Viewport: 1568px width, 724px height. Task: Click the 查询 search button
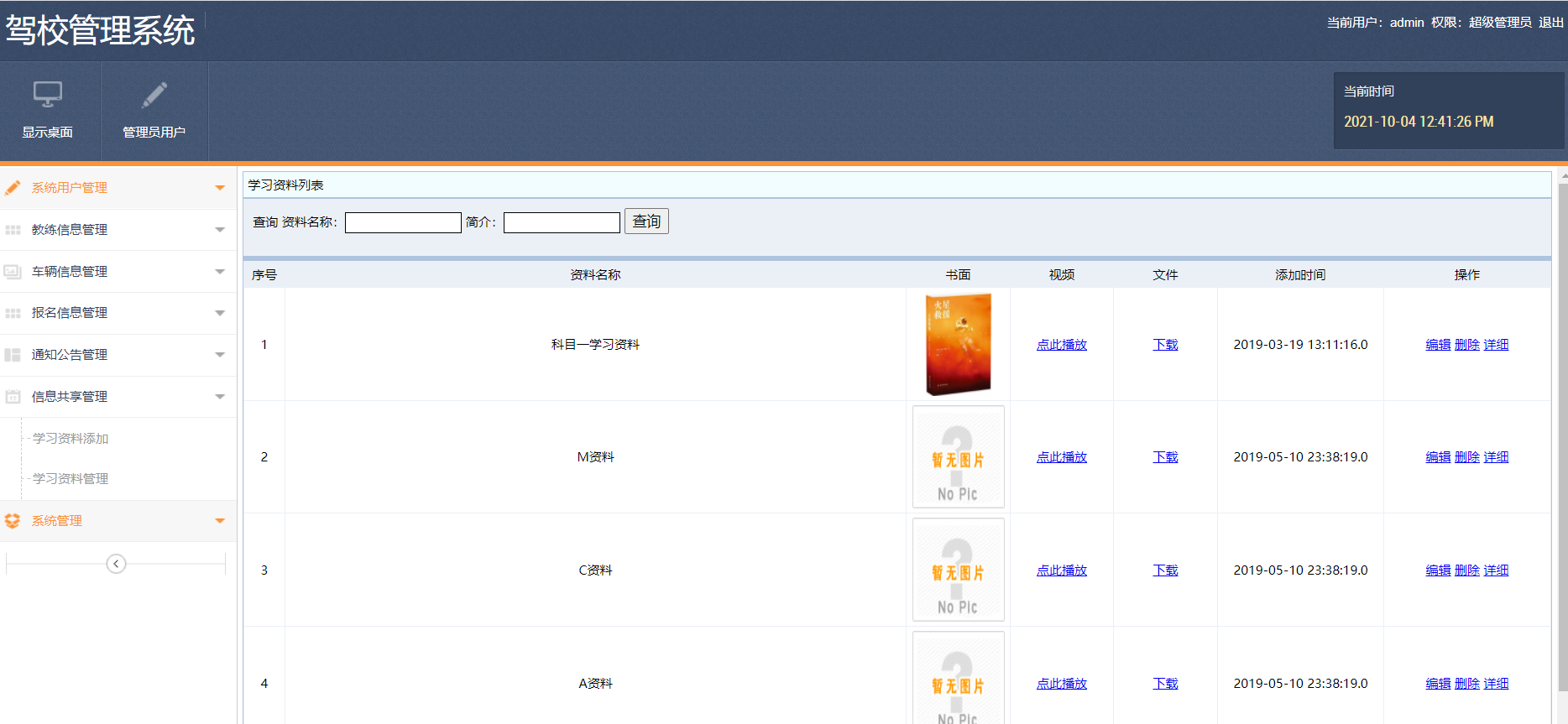[x=646, y=221]
